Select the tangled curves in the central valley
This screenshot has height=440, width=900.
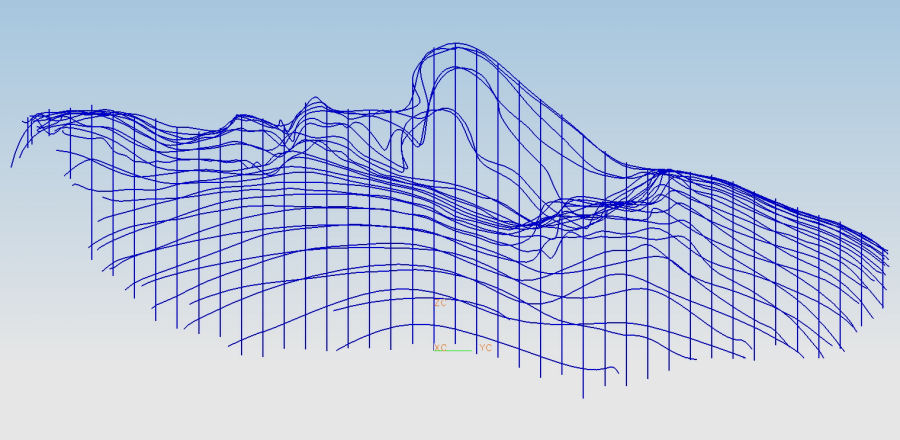tap(560, 215)
